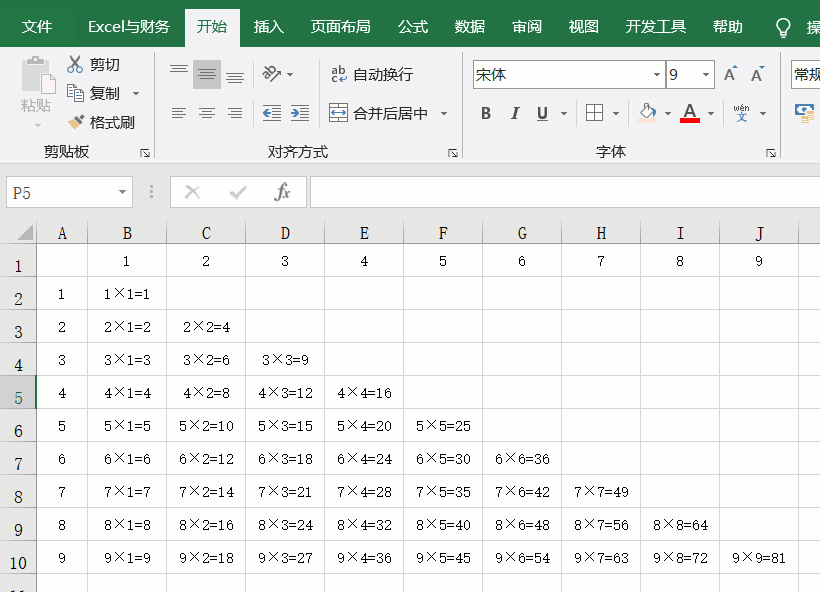Switch to the 插入 tab
Screen dimensions: 820x592
click(x=269, y=27)
